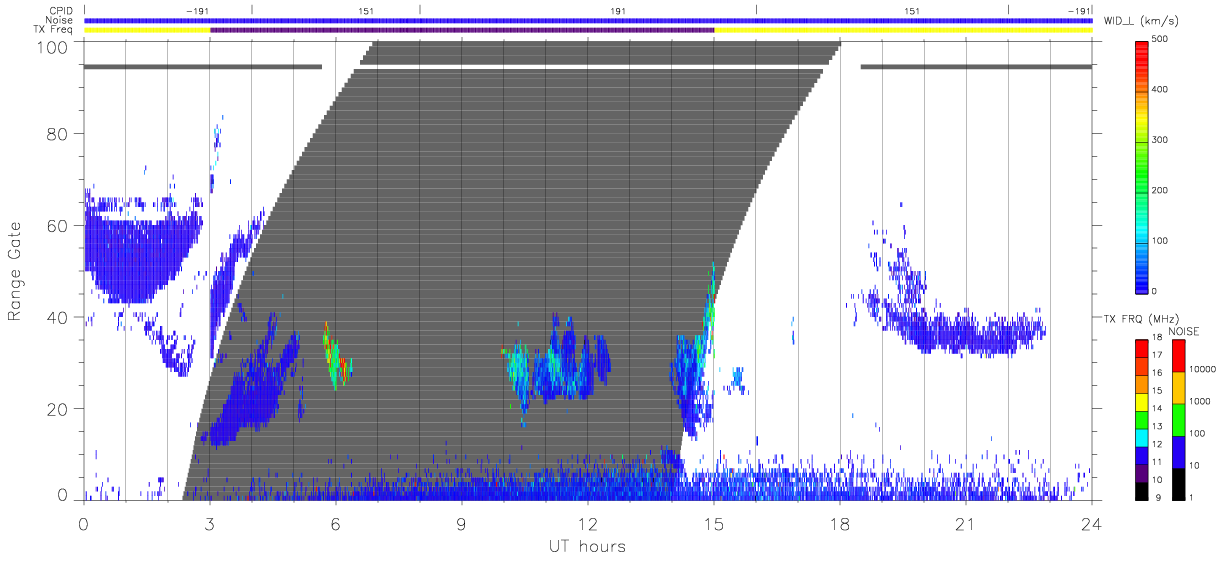This screenshot has height=567, width=1228.
Task: Click the blue scatter band near 21 UT
Action: point(965,335)
